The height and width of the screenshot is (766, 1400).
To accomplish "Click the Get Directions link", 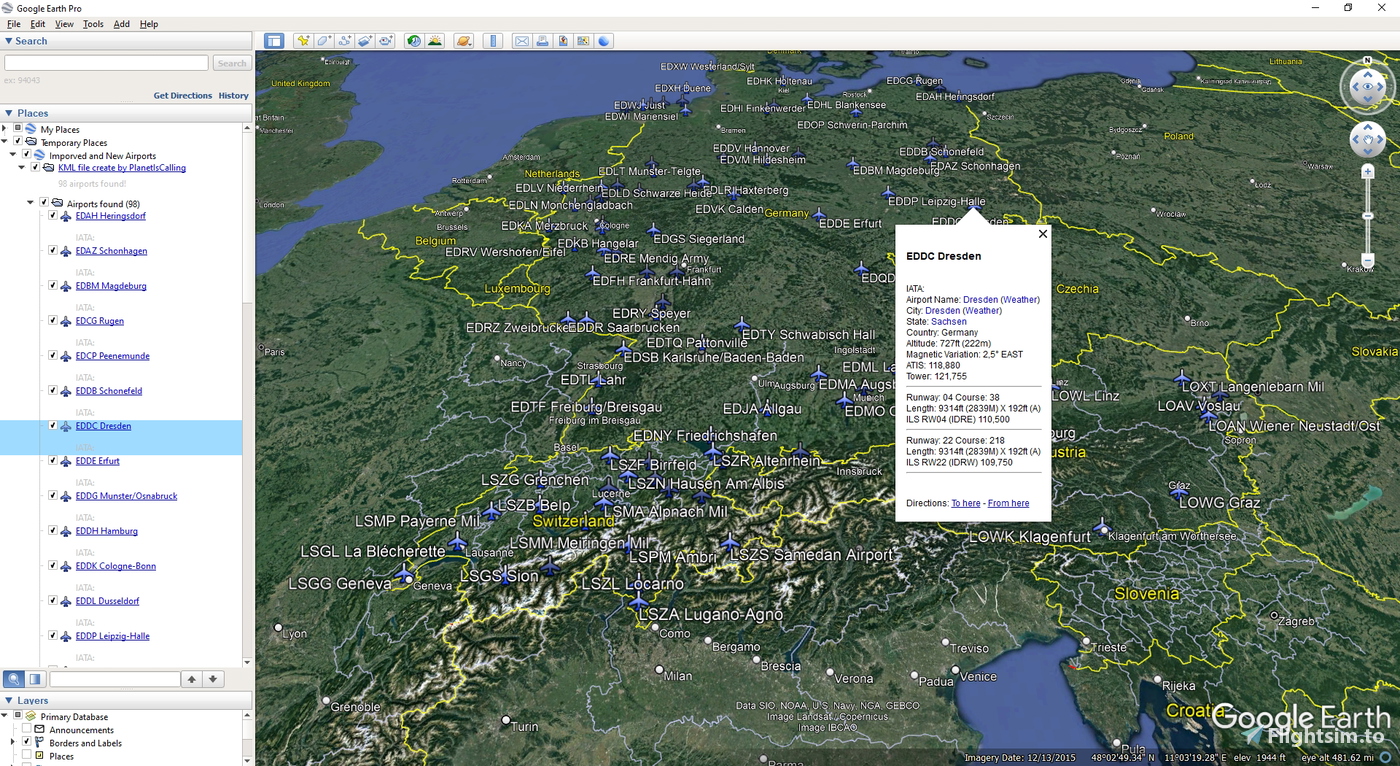I will (183, 95).
